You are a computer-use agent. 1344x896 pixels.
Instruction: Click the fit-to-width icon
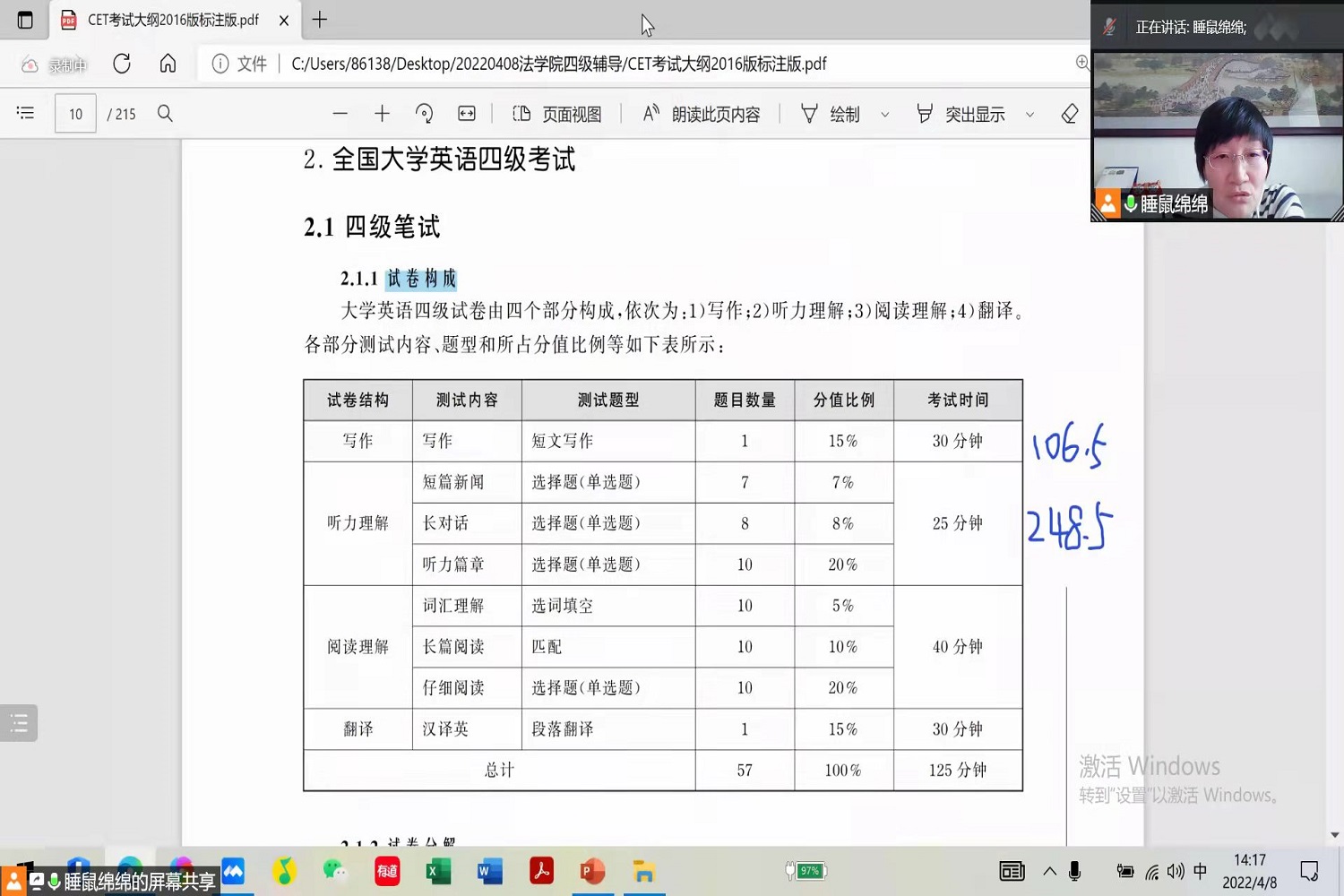point(467,114)
